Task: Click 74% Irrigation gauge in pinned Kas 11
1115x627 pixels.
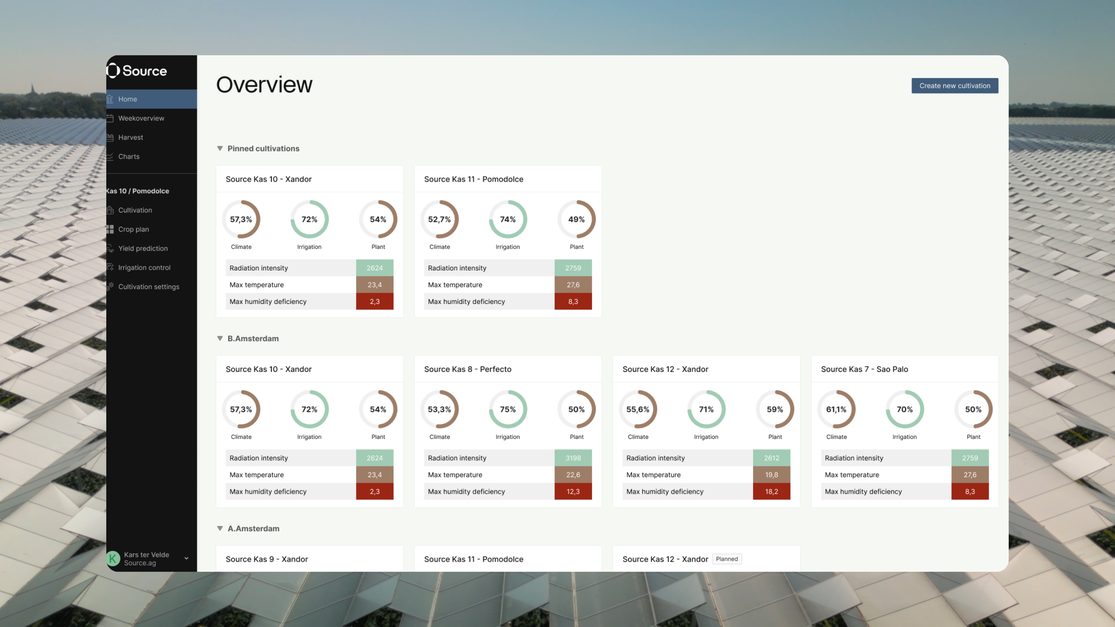Action: (508, 220)
